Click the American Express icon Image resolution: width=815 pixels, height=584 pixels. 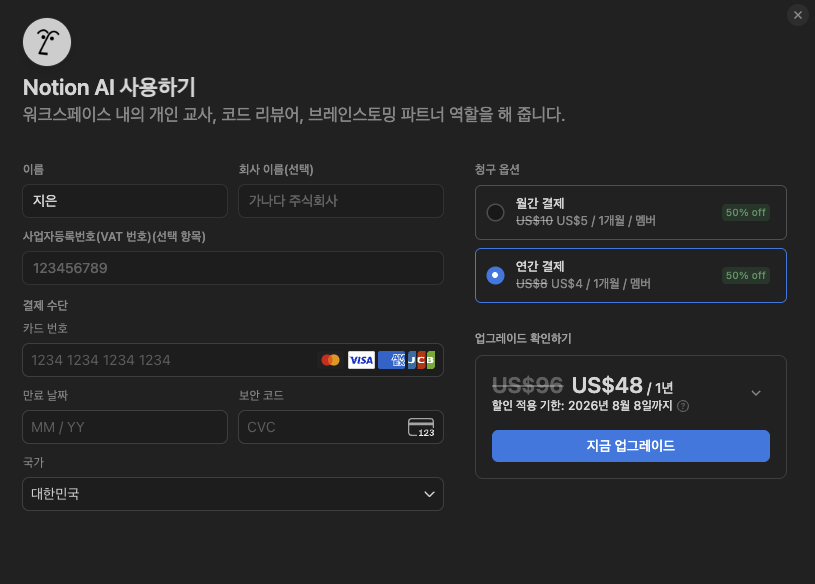(x=390, y=359)
